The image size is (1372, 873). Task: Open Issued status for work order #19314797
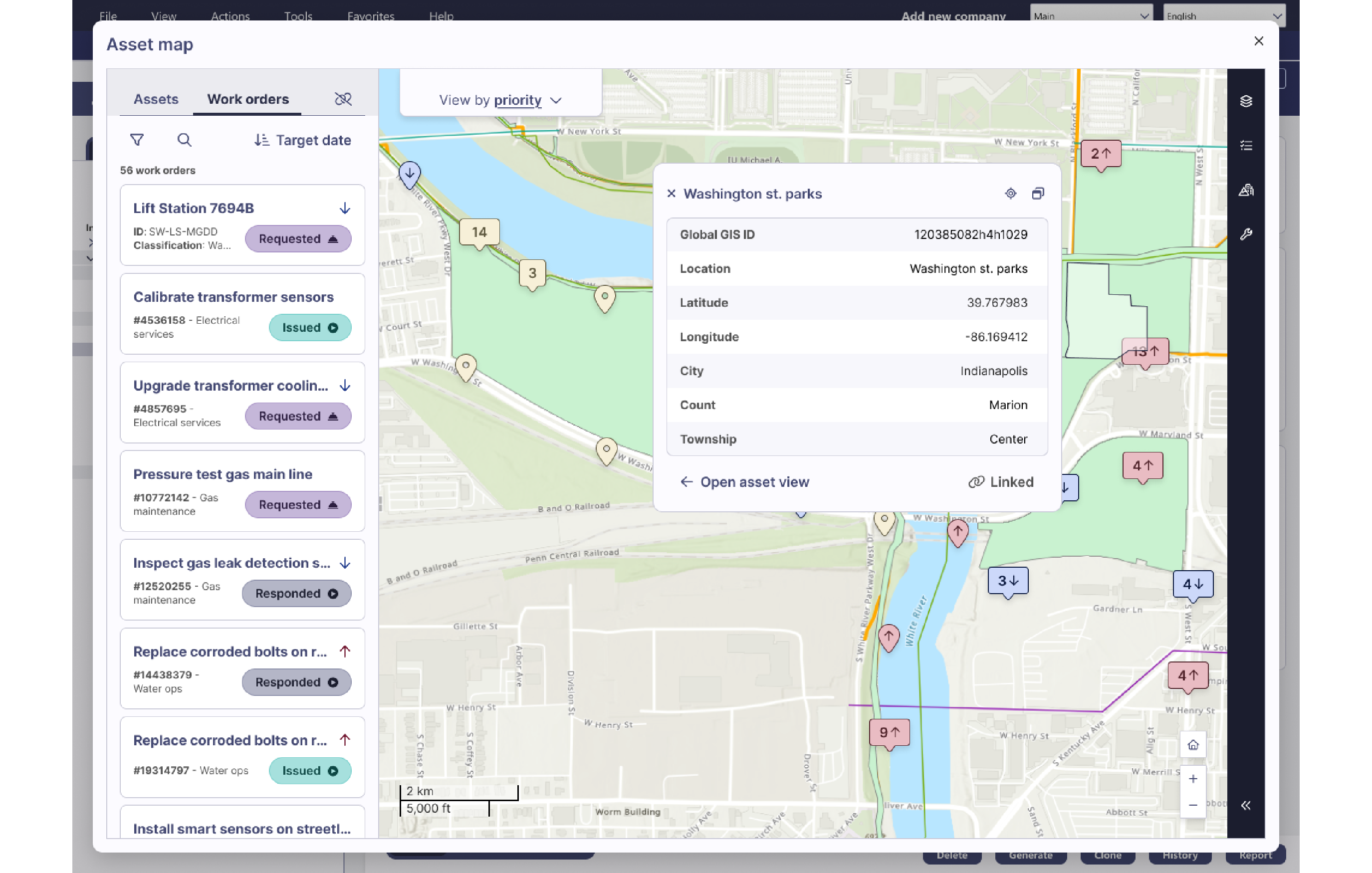pos(310,771)
